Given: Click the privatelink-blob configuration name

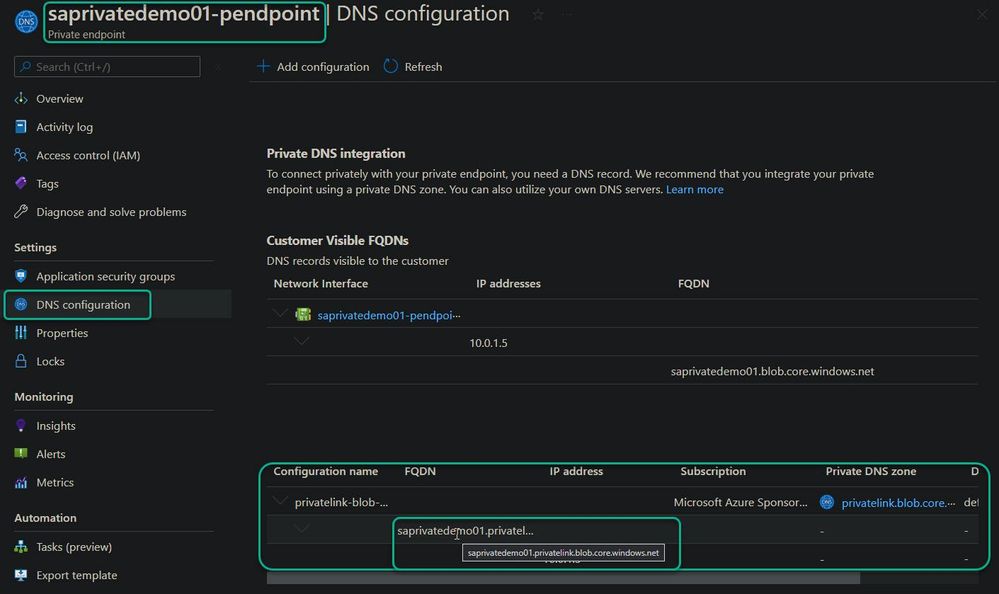Looking at the screenshot, I should [x=341, y=502].
